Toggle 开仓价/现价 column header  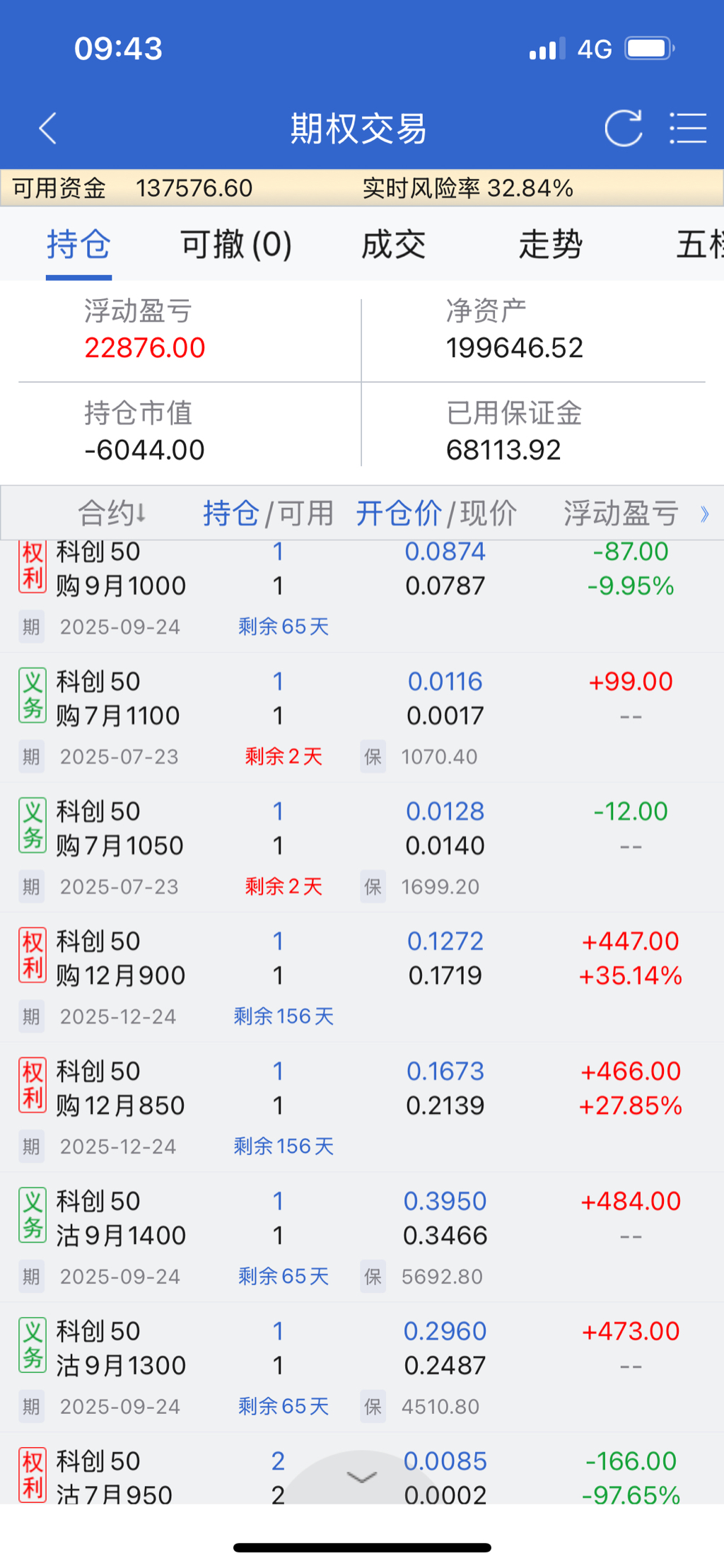tap(436, 513)
